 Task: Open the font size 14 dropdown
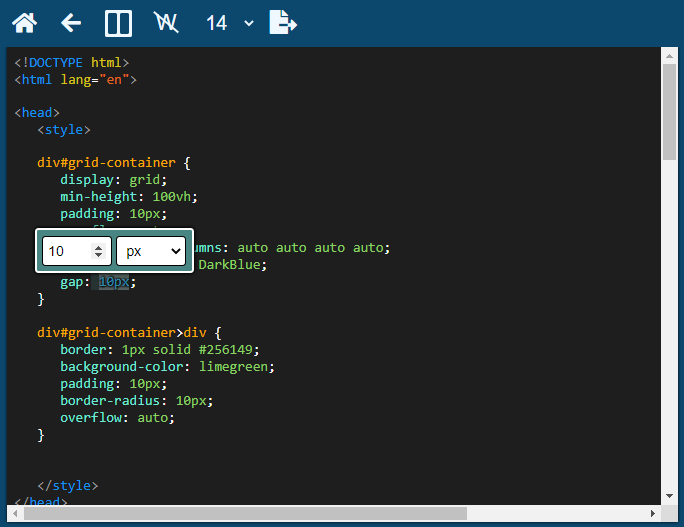click(229, 23)
